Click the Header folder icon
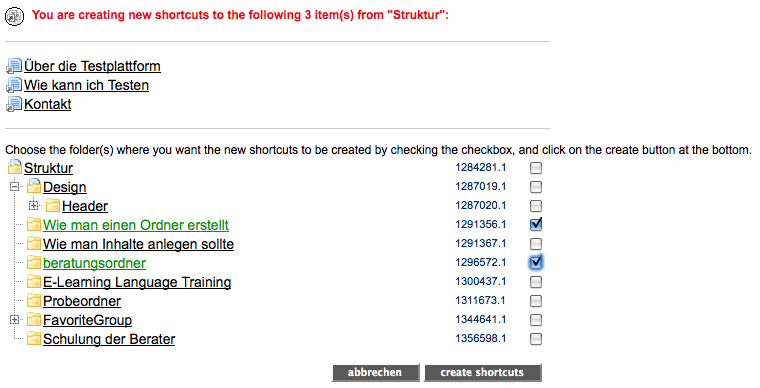This screenshot has height=388, width=760. point(53,205)
